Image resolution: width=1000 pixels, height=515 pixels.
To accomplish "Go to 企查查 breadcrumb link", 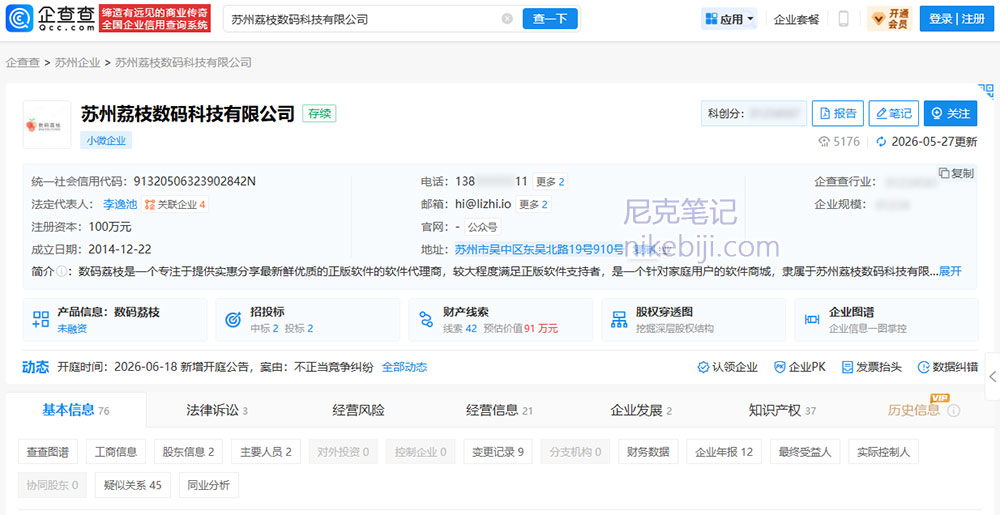I will click(22, 62).
